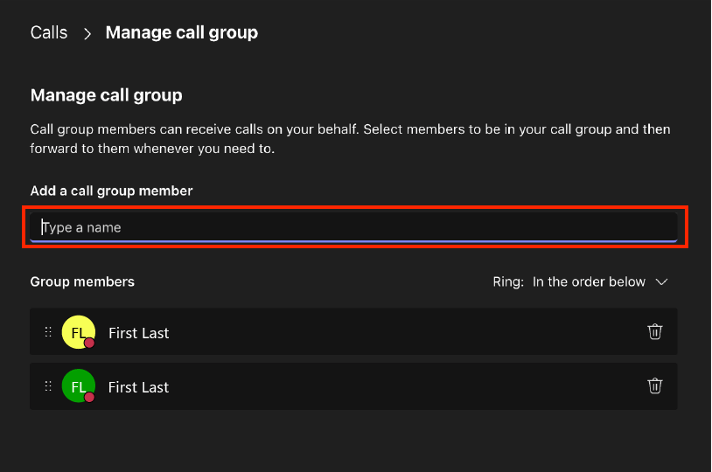The width and height of the screenshot is (712, 472).
Task: Click the status badge on green avatar
Action: click(89, 397)
